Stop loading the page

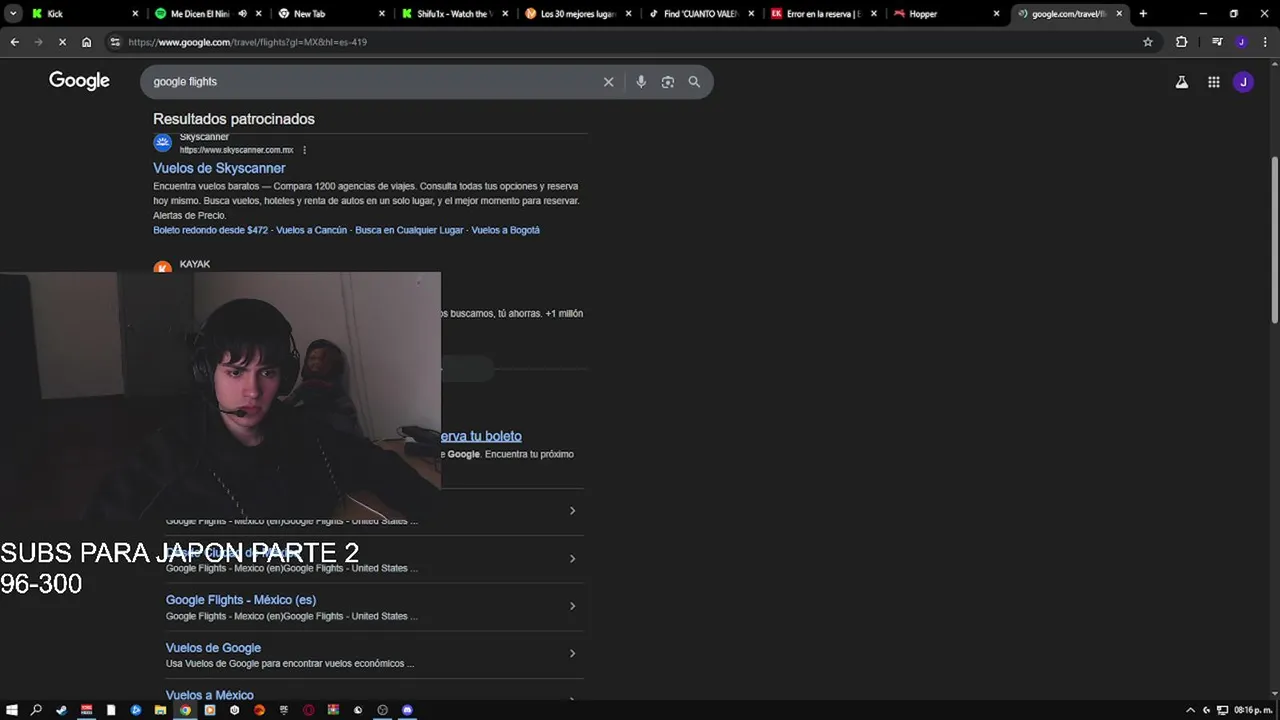[62, 42]
